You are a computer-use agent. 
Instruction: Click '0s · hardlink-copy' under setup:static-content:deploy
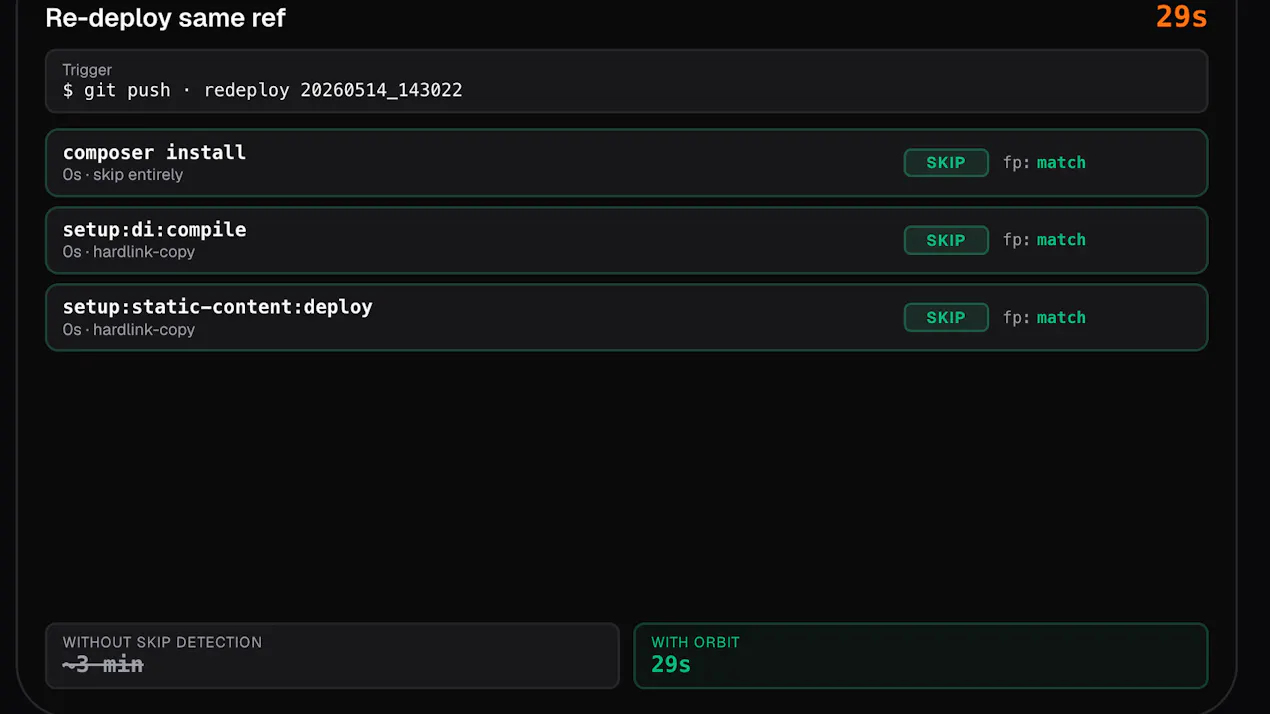click(129, 330)
